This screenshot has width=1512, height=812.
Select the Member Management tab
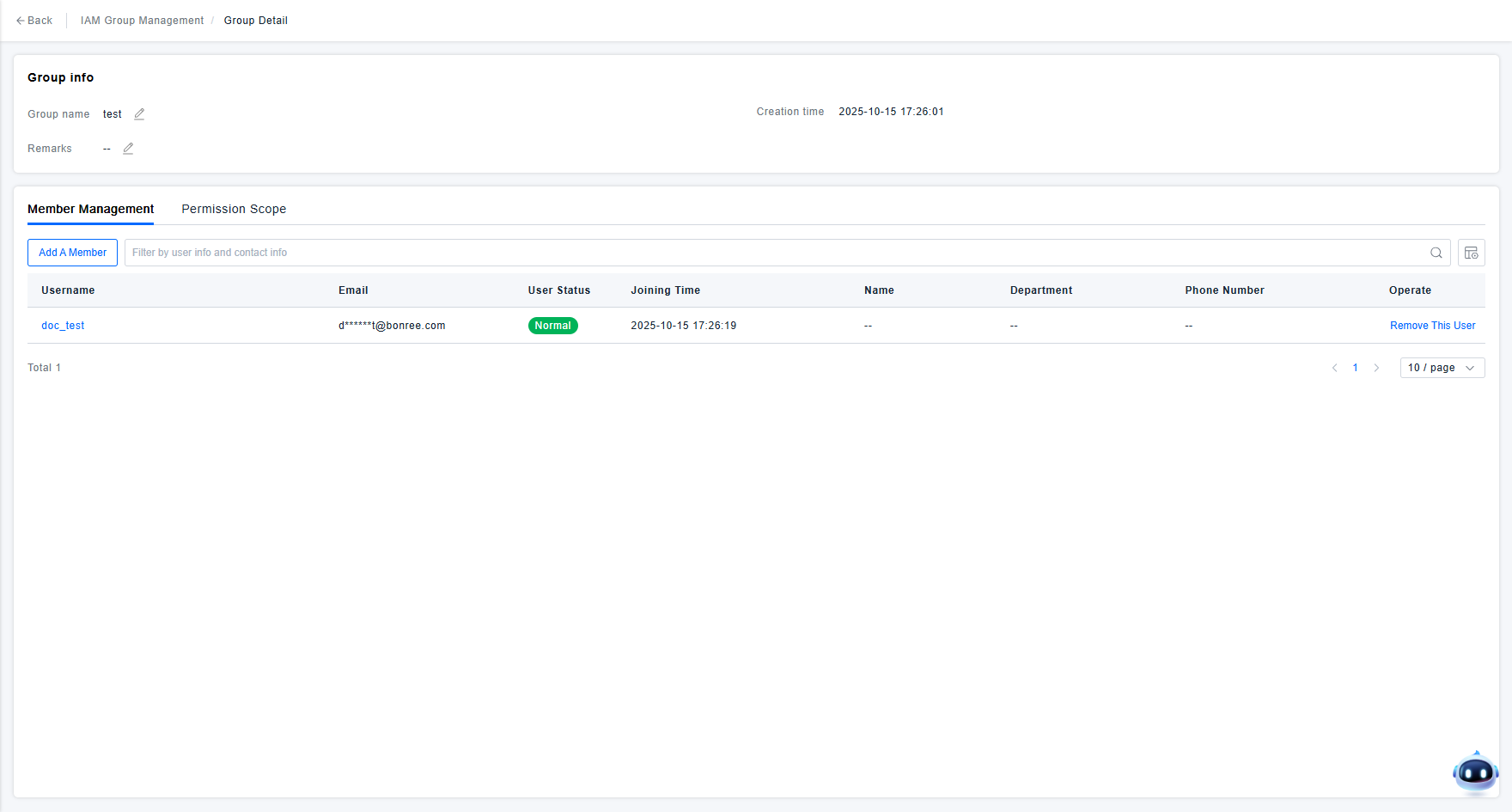click(x=91, y=209)
